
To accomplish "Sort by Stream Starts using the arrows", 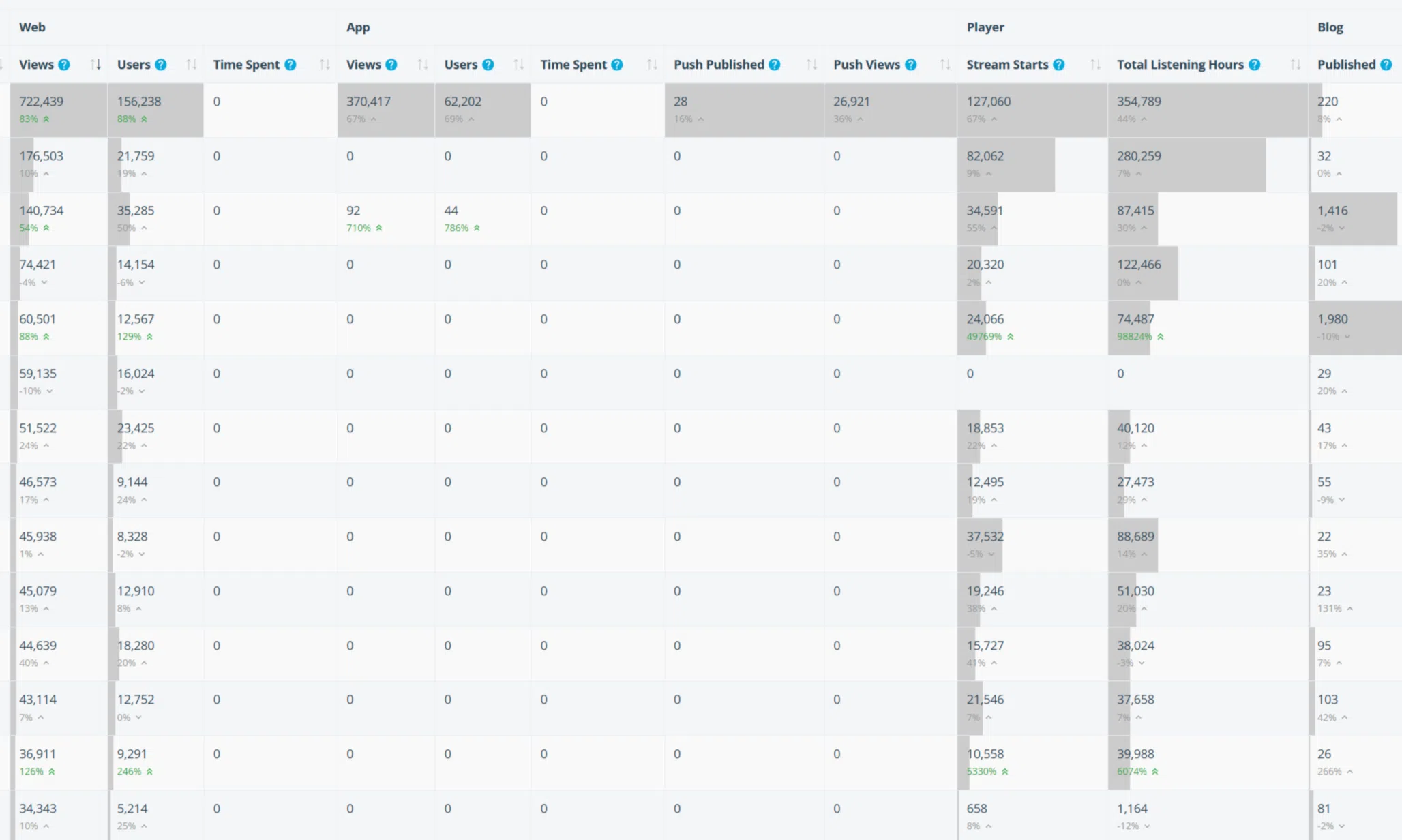I will 1096,65.
